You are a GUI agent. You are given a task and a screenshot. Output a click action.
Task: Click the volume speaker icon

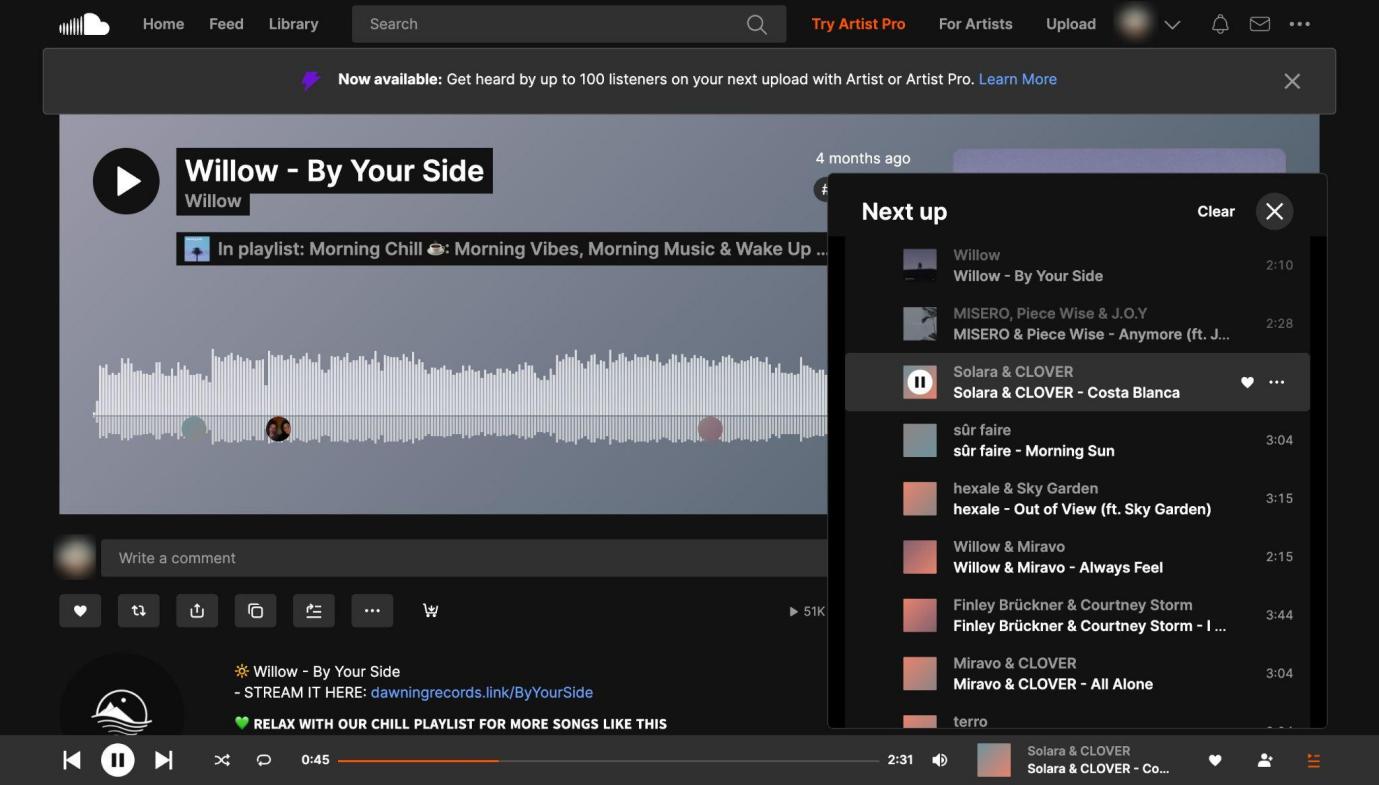coord(940,760)
